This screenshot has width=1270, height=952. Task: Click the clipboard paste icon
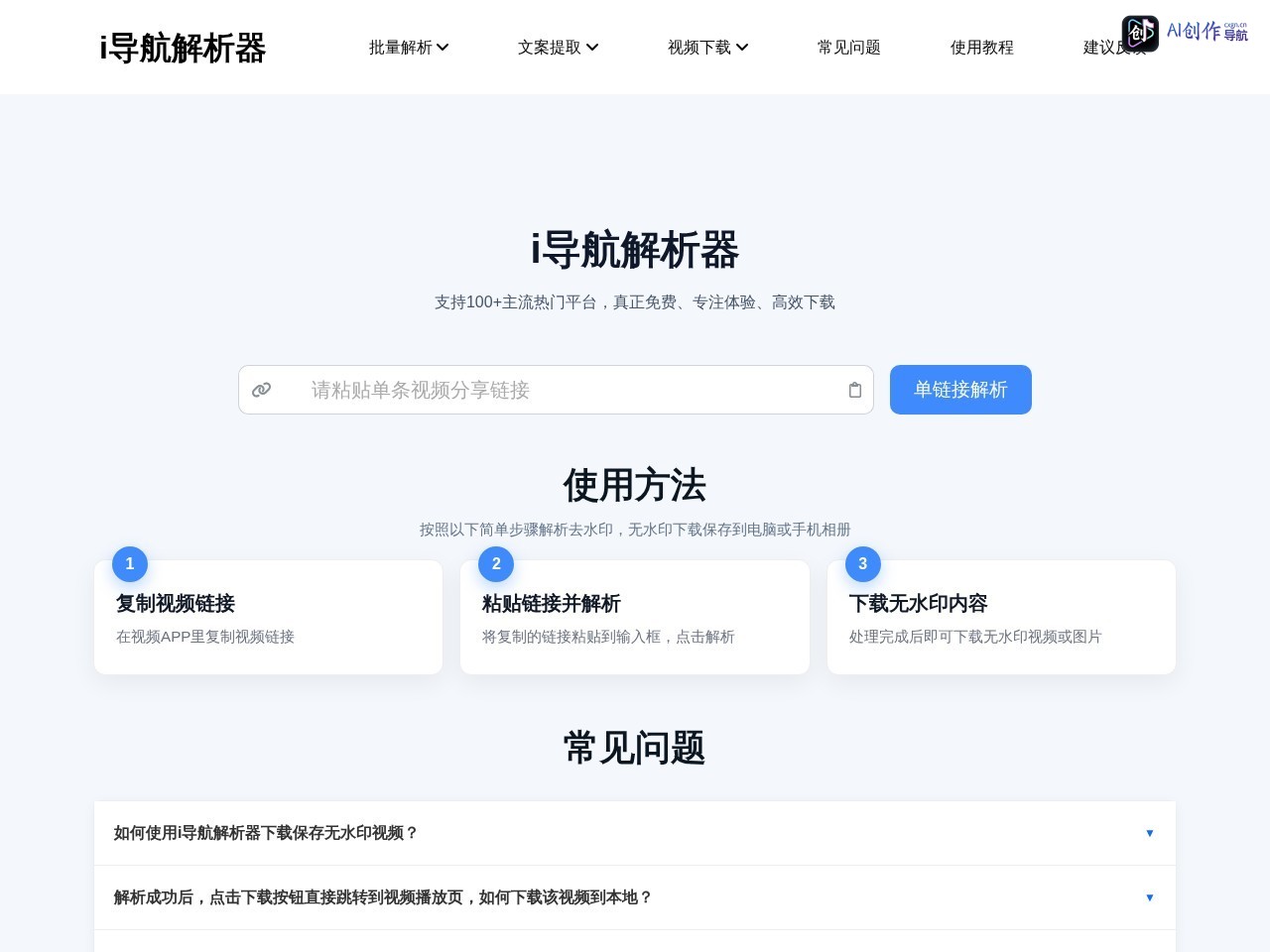click(x=855, y=390)
